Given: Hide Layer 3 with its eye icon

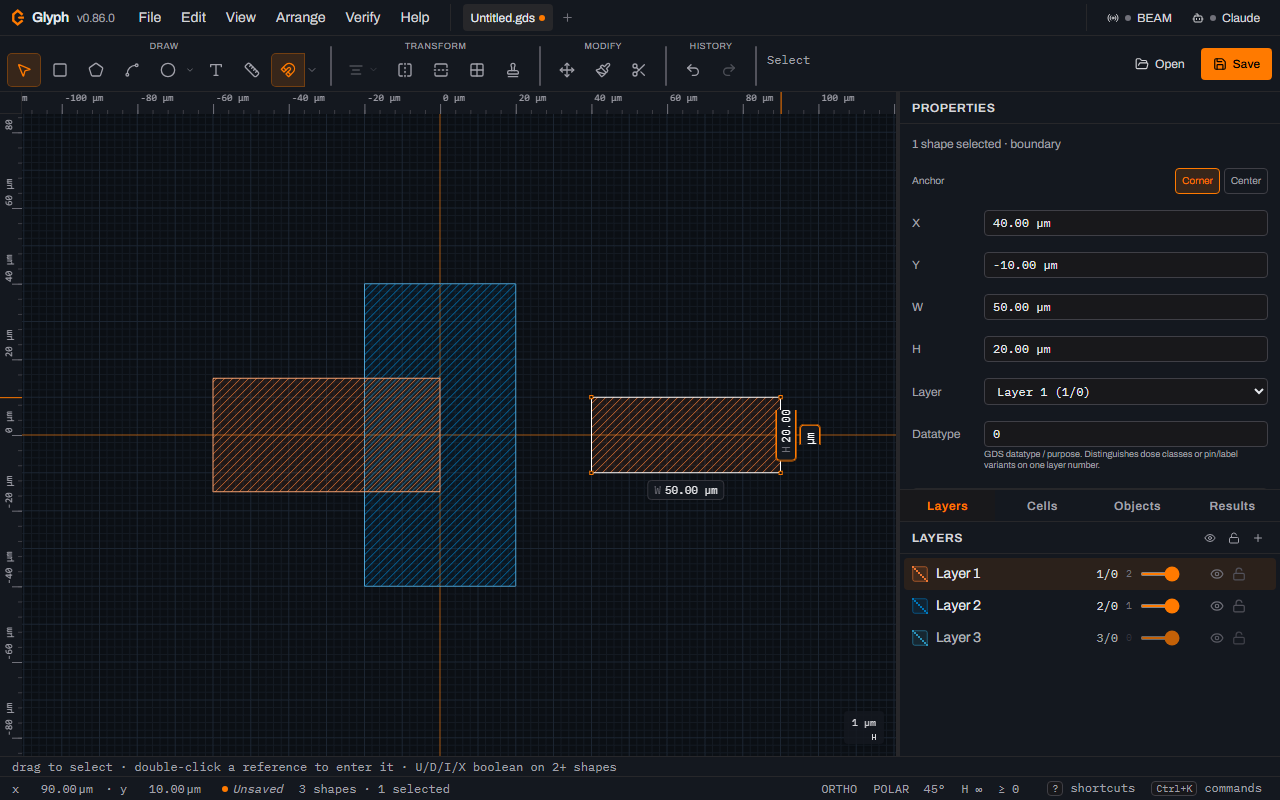Looking at the screenshot, I should click(1217, 638).
